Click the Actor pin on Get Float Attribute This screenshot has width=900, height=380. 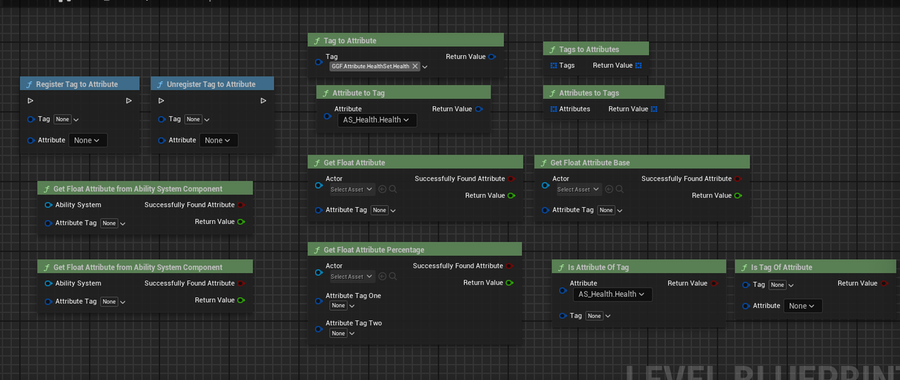[319, 185]
